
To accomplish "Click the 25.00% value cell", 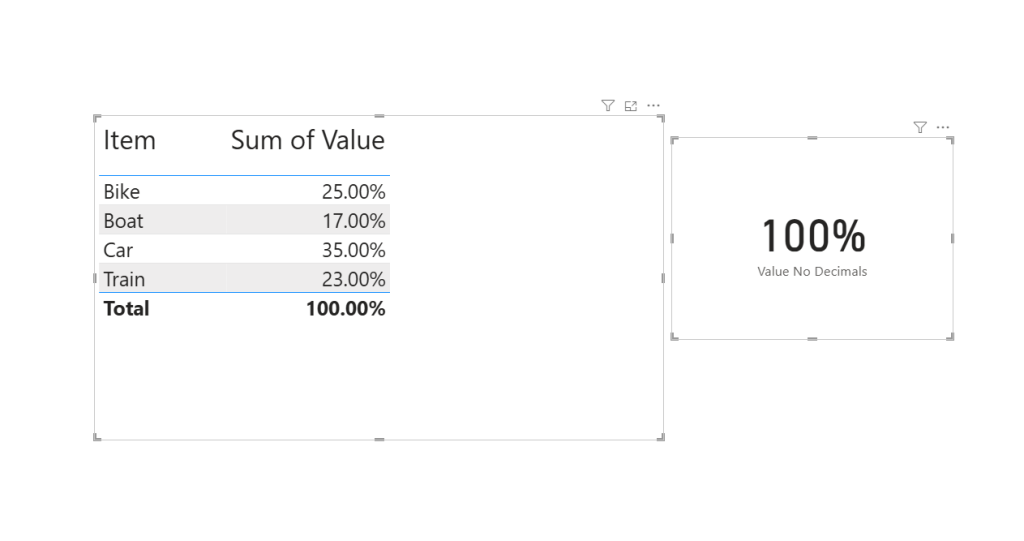I will (x=353, y=191).
